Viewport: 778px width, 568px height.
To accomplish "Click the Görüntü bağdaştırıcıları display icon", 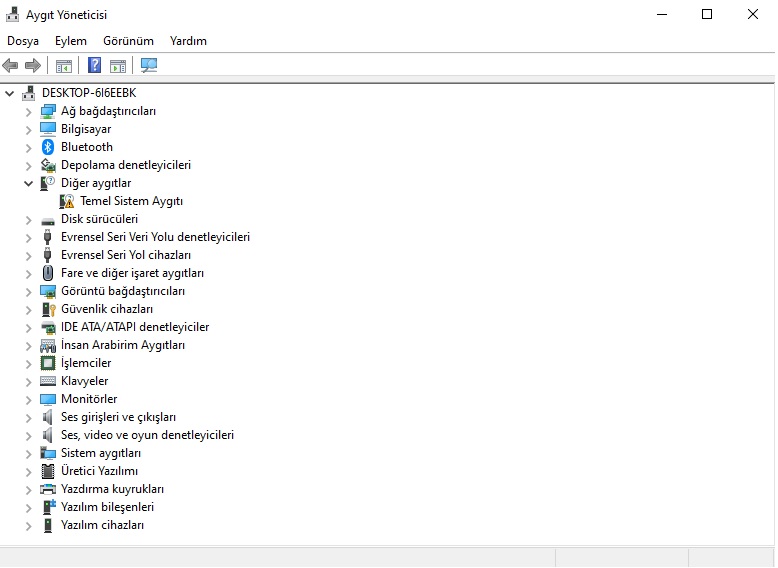I will click(48, 292).
